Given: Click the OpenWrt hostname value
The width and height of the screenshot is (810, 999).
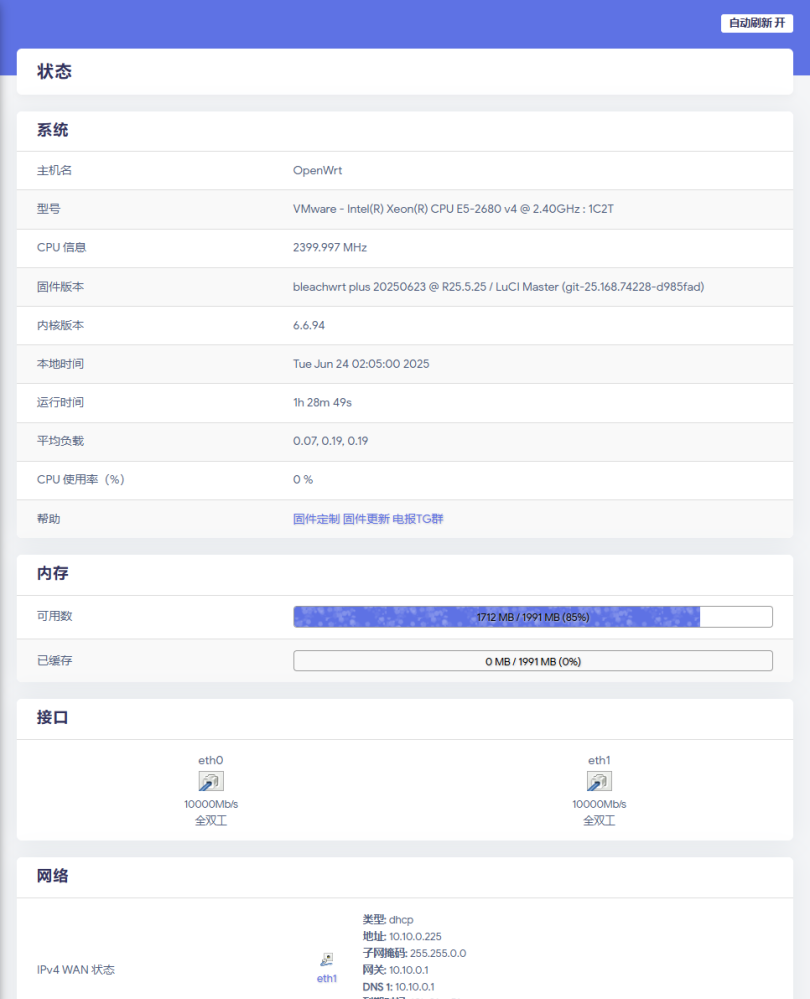Looking at the screenshot, I should (317, 170).
